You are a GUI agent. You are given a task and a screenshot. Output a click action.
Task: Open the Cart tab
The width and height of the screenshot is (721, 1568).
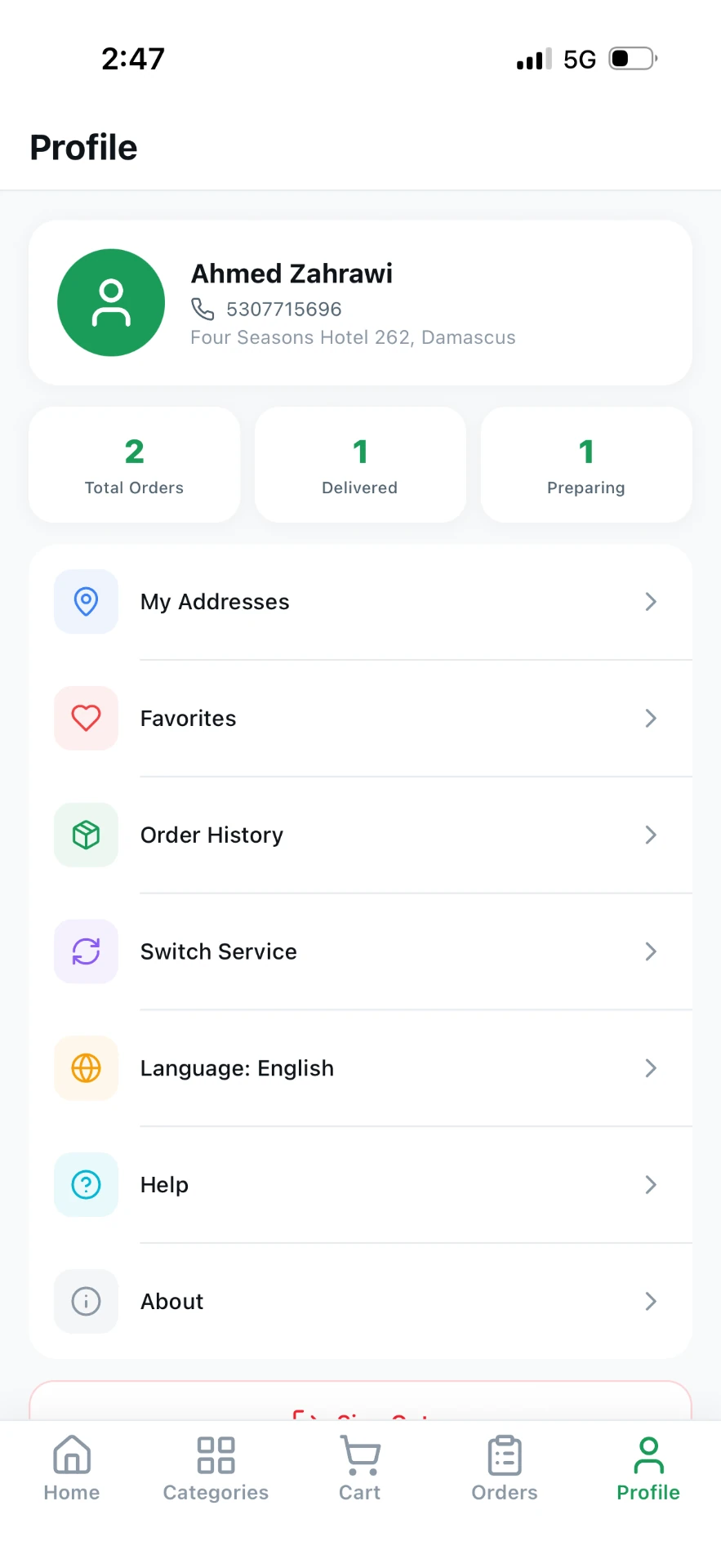(x=360, y=1468)
